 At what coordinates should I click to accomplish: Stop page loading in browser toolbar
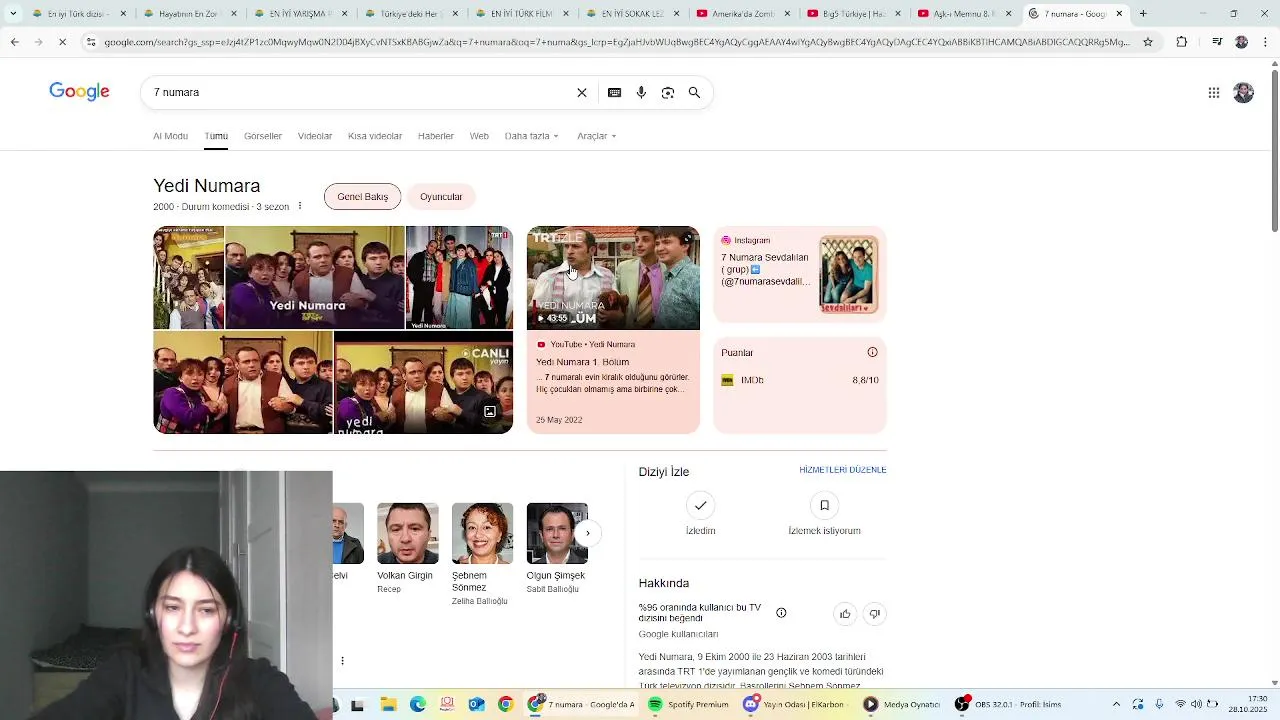62,42
